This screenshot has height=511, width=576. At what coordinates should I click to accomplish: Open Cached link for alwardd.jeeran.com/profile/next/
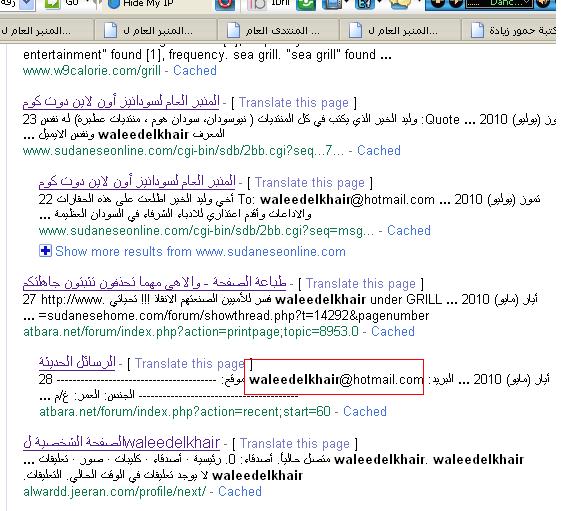pyautogui.click(x=240, y=492)
